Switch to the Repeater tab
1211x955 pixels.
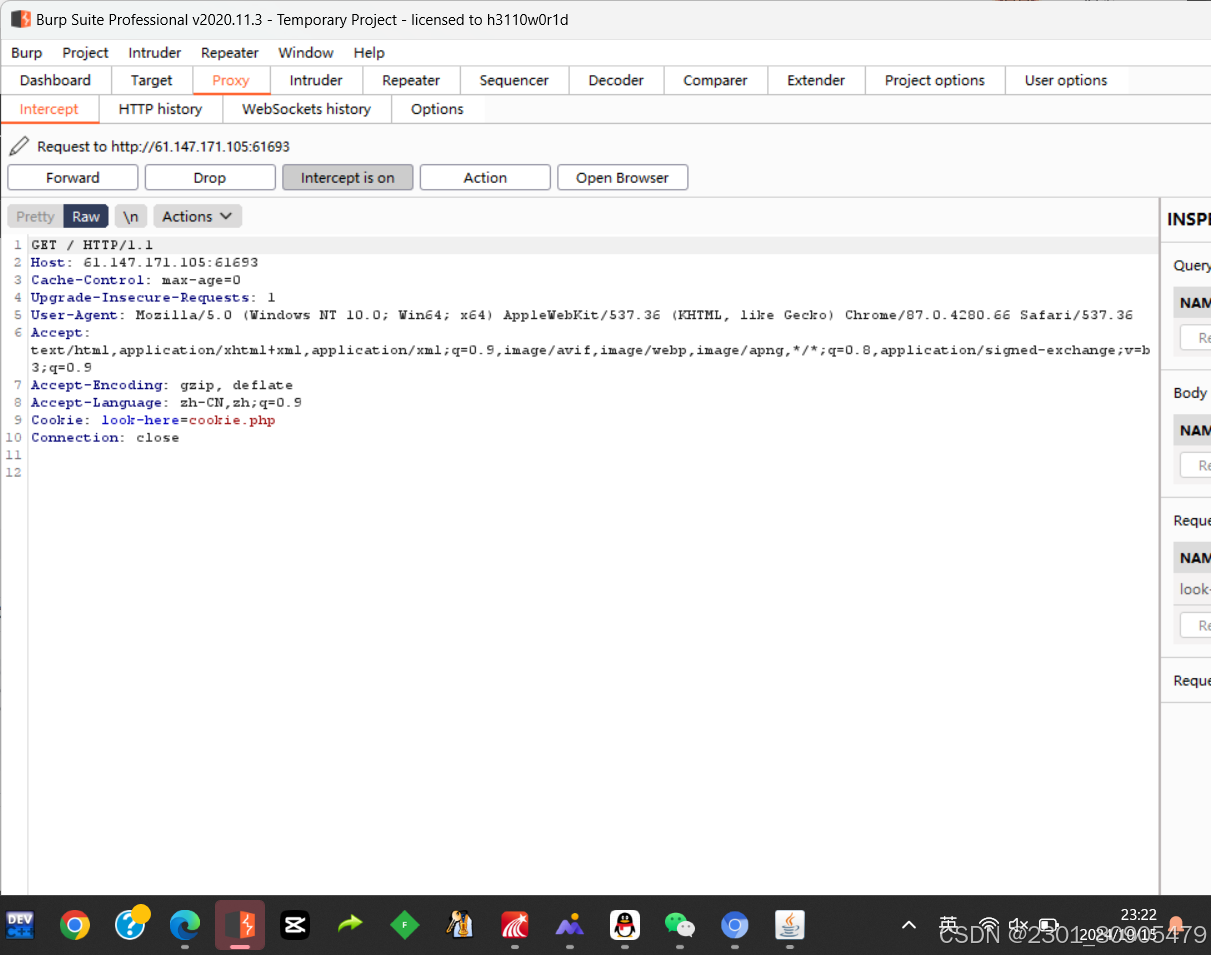[x=410, y=80]
